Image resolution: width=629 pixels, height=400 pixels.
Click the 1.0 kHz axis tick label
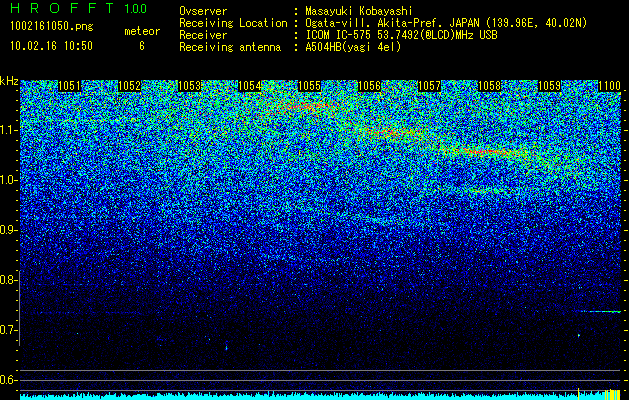pyautogui.click(x=9, y=180)
